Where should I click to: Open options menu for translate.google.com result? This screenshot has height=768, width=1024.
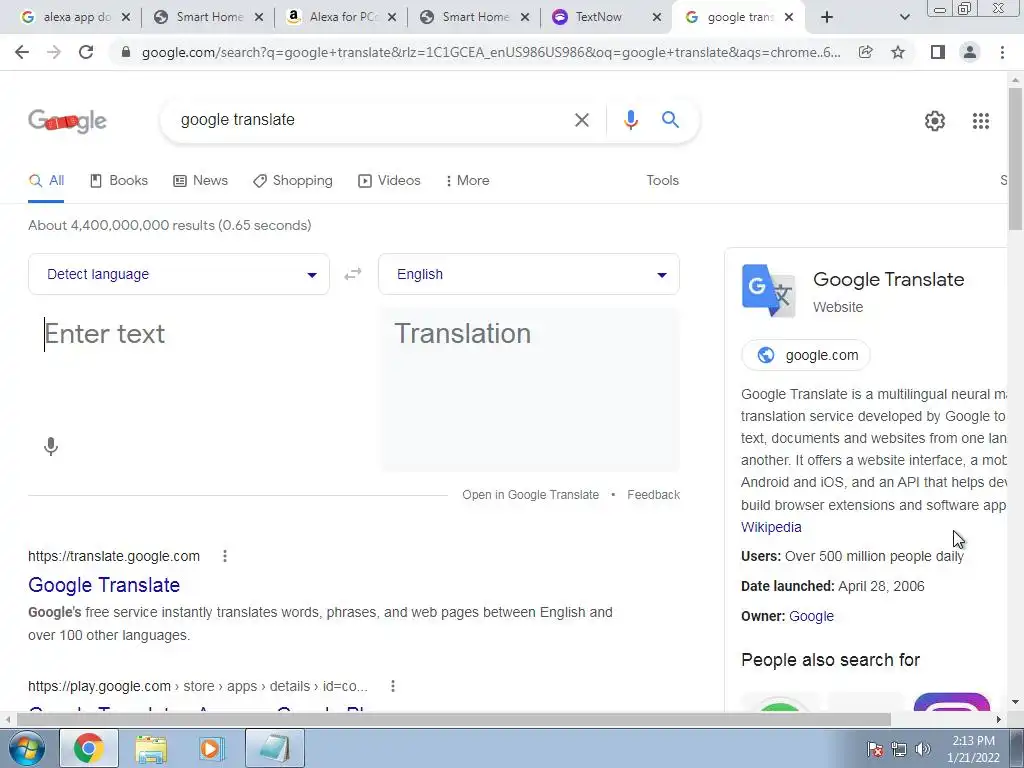point(225,556)
